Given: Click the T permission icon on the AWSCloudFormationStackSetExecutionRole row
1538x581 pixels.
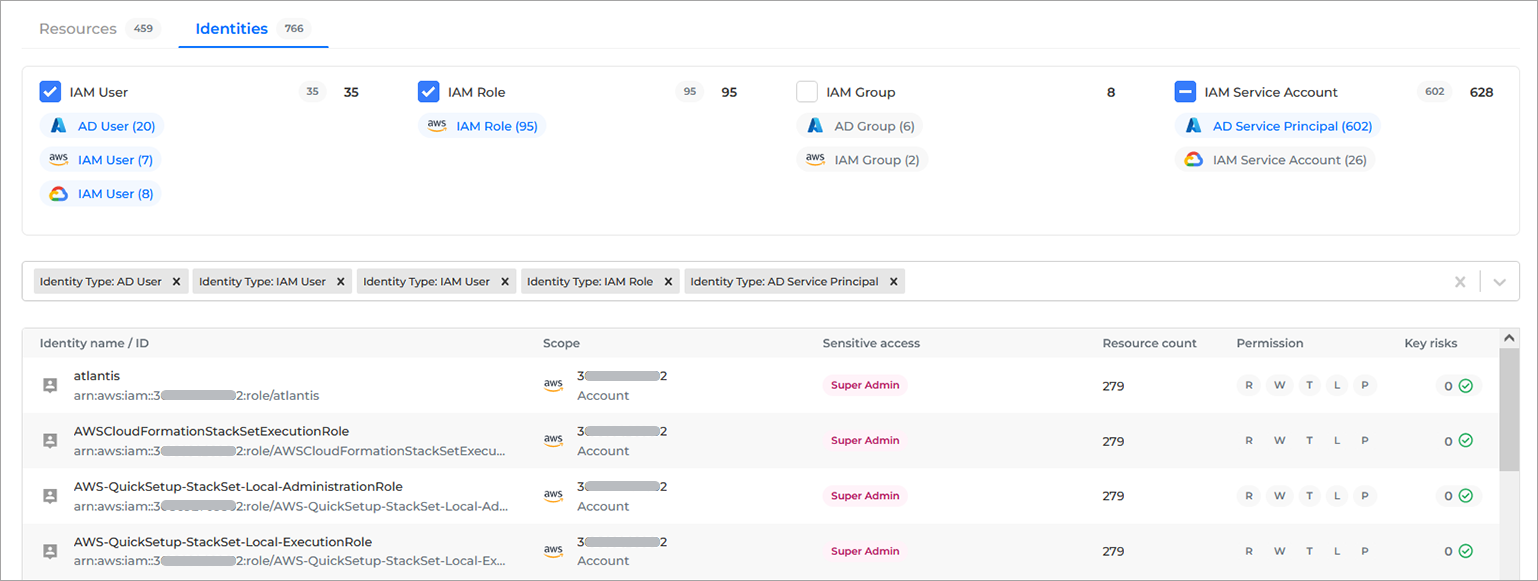Looking at the screenshot, I should click(1309, 440).
